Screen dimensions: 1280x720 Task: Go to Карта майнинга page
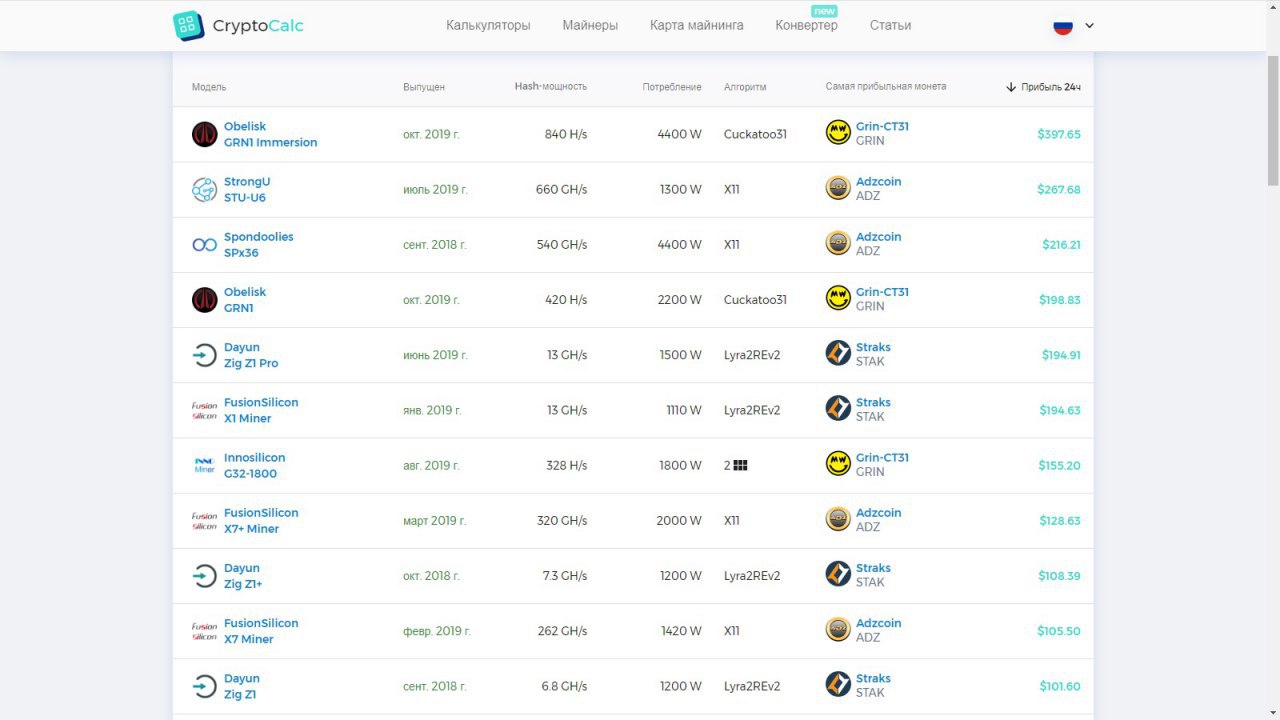pyautogui.click(x=696, y=25)
